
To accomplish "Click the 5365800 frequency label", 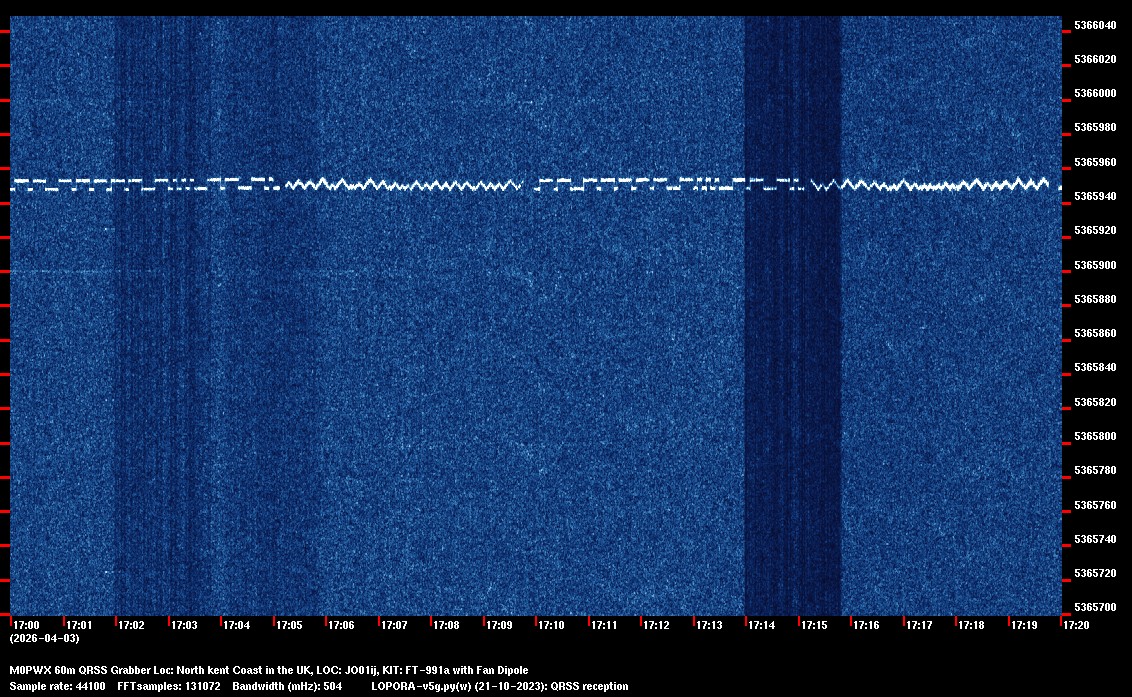I will click(1095, 437).
